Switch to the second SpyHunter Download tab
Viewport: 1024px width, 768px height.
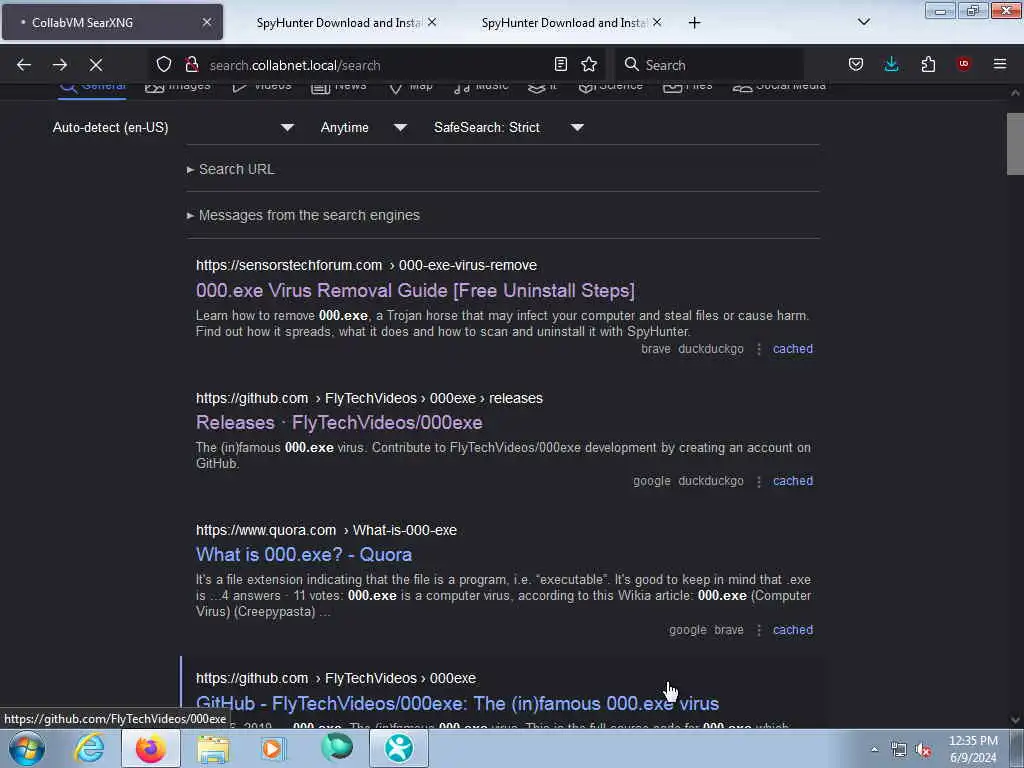tap(564, 22)
